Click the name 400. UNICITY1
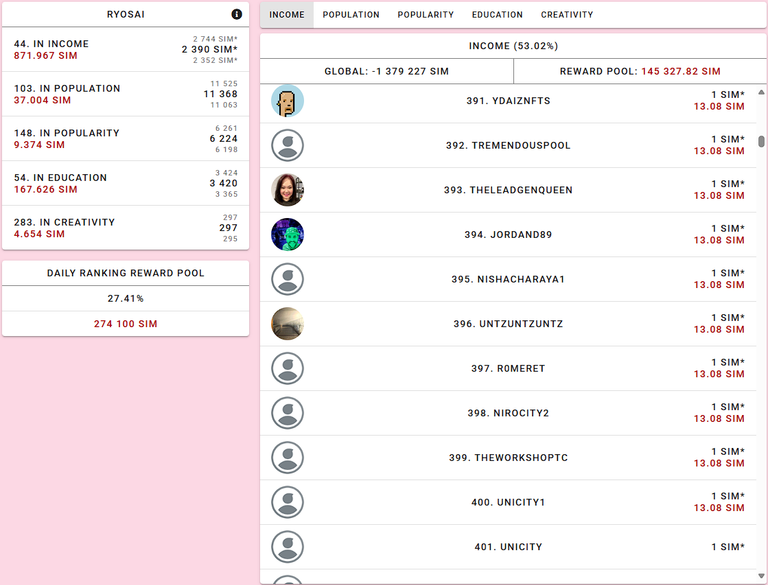This screenshot has height=585, width=768. [508, 502]
